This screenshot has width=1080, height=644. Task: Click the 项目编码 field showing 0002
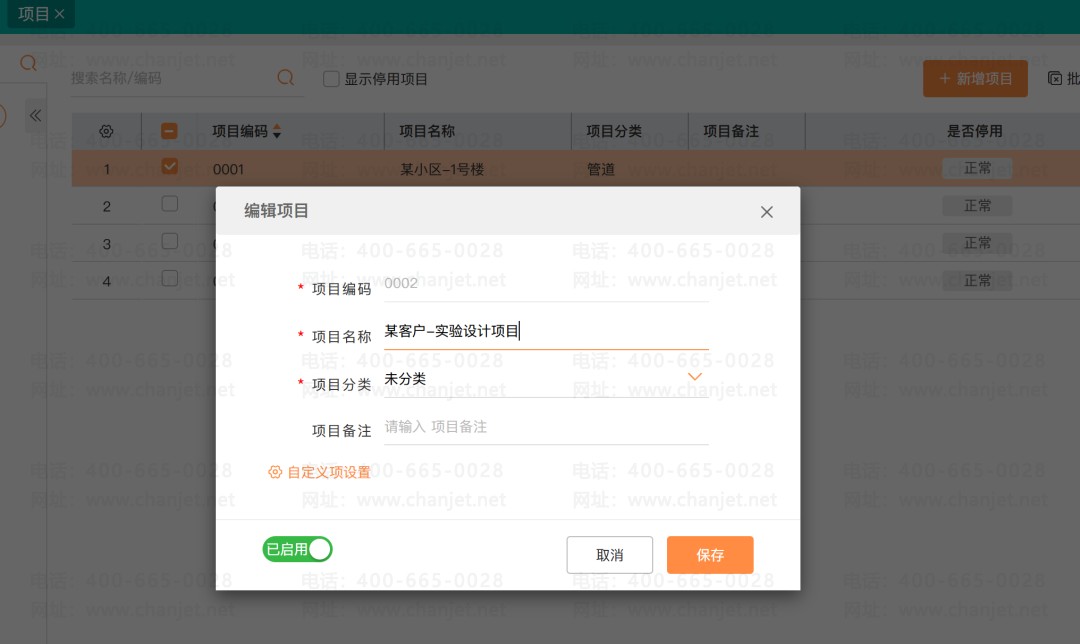tap(546, 284)
